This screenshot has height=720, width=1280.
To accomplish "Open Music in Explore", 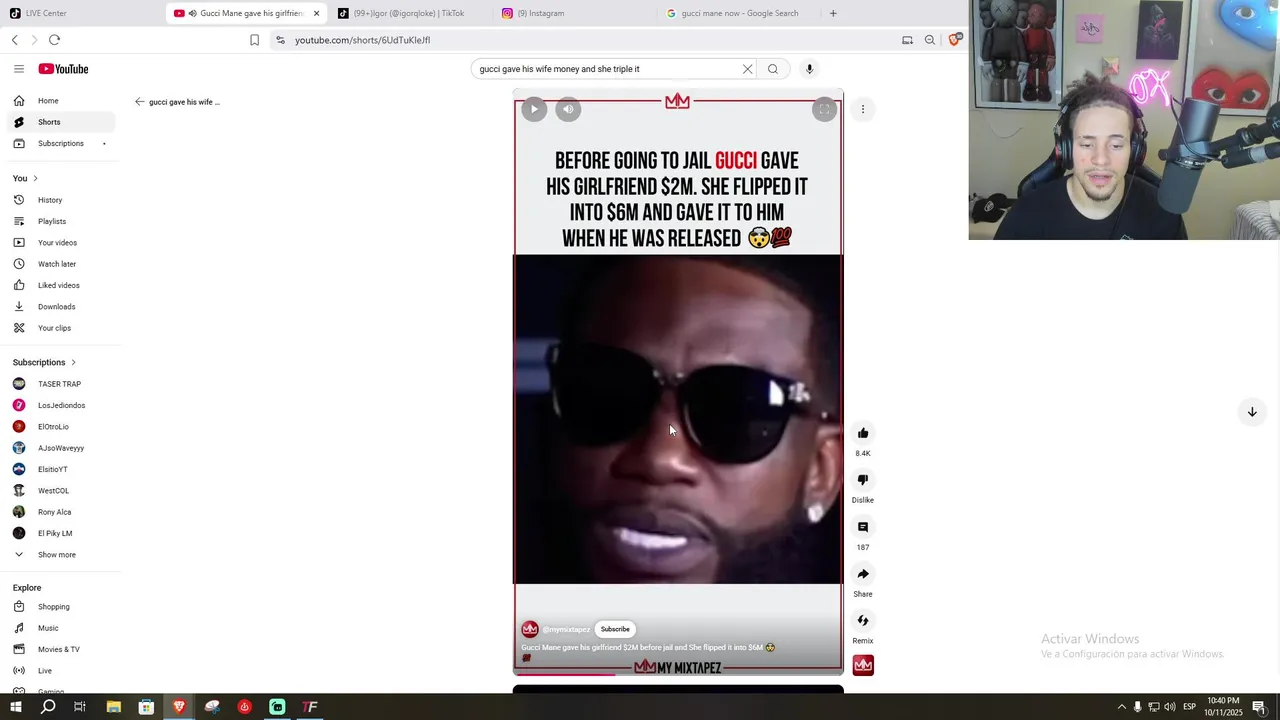I will coord(61,628).
